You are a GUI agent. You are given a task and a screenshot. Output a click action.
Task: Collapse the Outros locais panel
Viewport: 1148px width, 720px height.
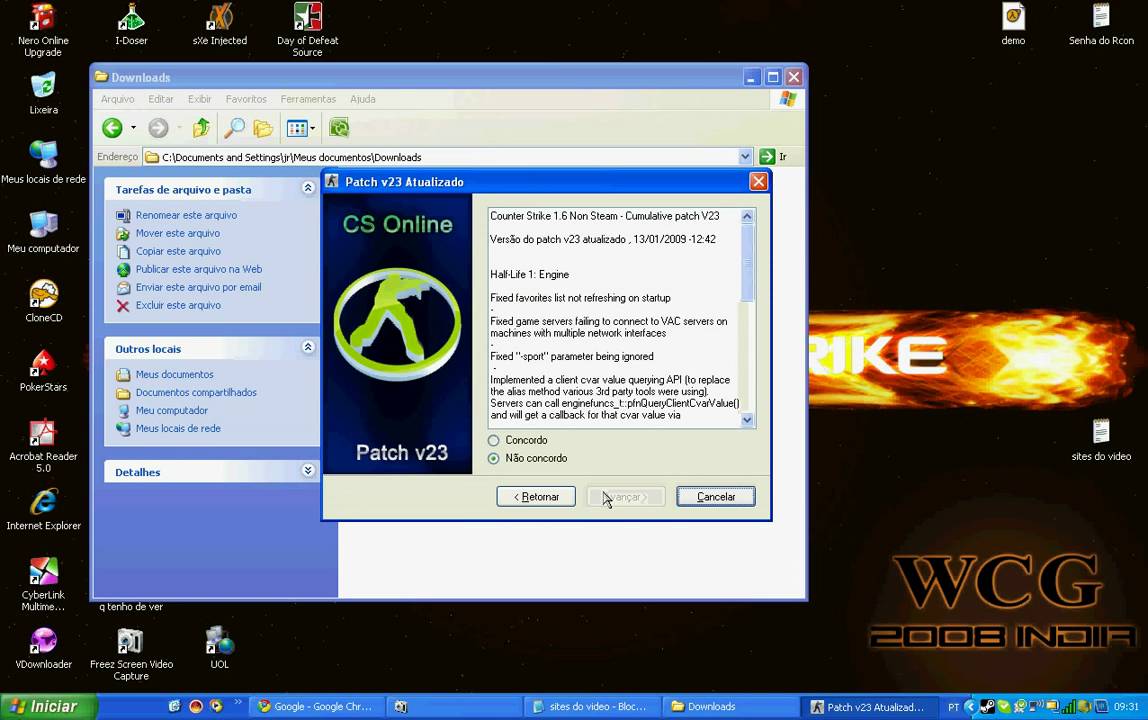coord(308,347)
